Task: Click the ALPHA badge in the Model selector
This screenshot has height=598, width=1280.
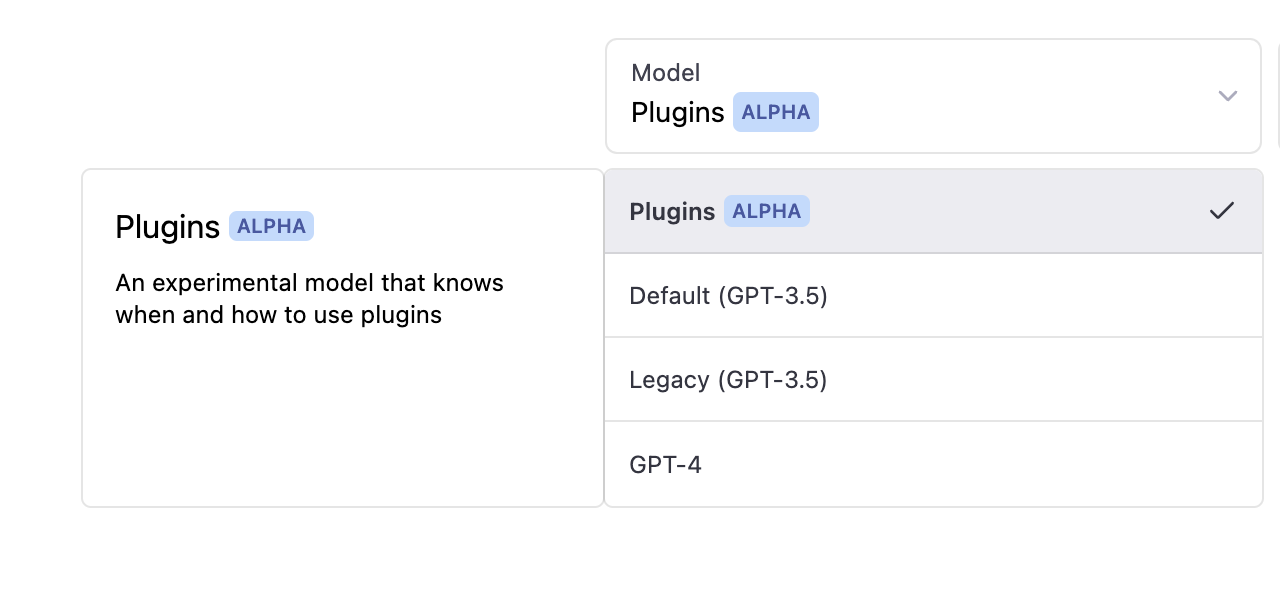Action: [776, 112]
